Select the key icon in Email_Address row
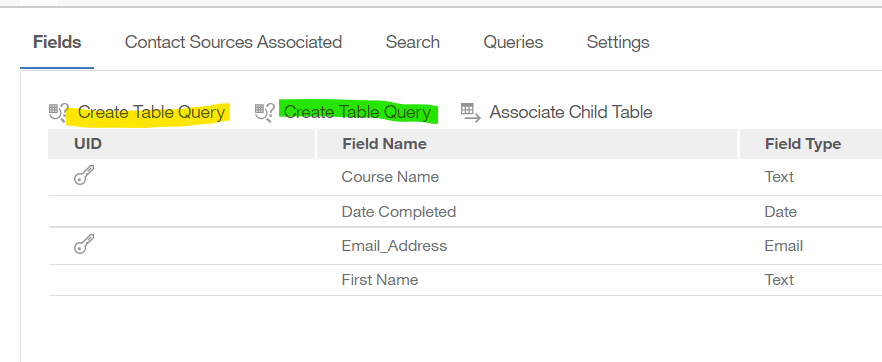 pos(84,245)
